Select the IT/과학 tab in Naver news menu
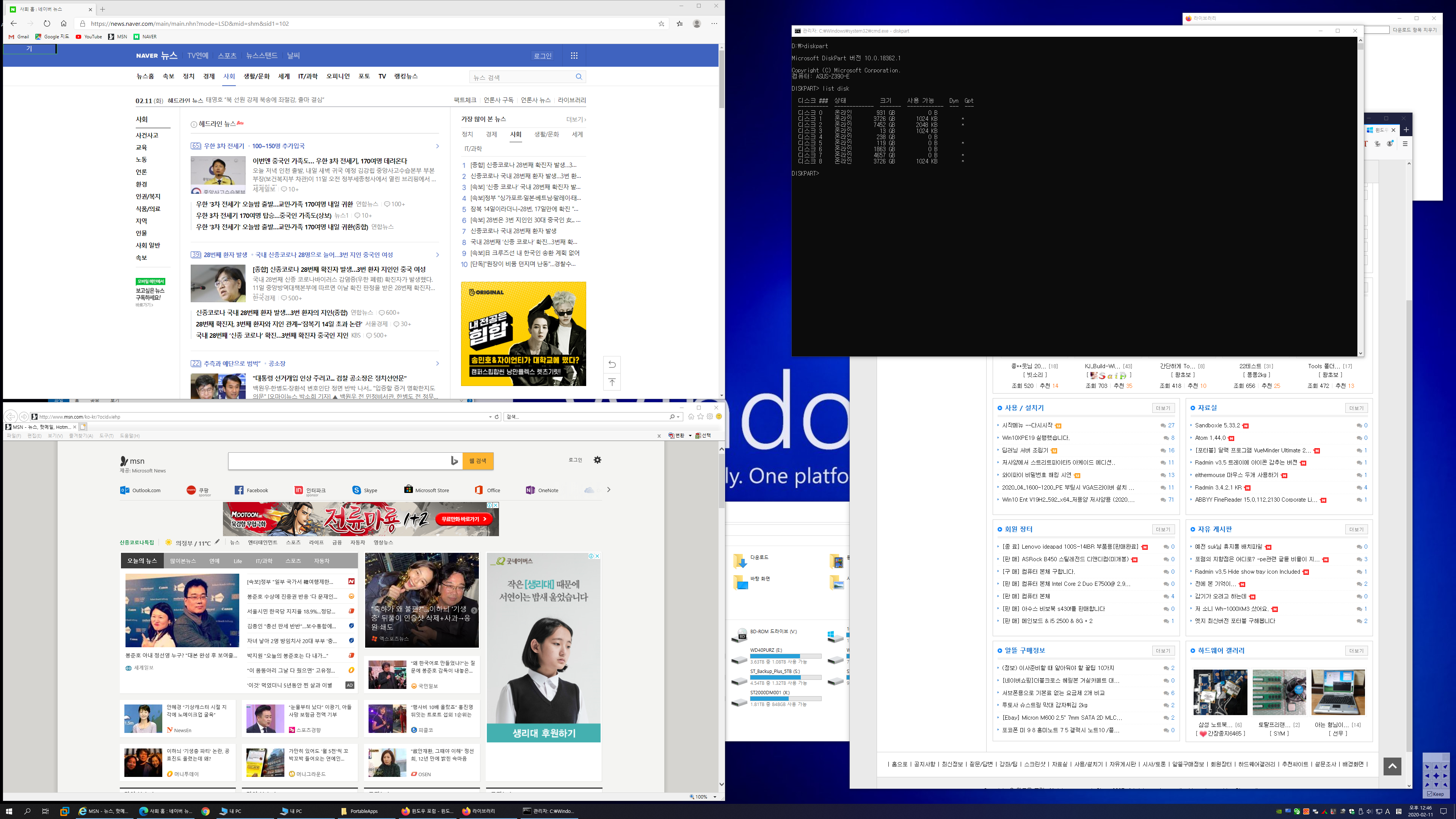This screenshot has height=819, width=1456. 308,76
